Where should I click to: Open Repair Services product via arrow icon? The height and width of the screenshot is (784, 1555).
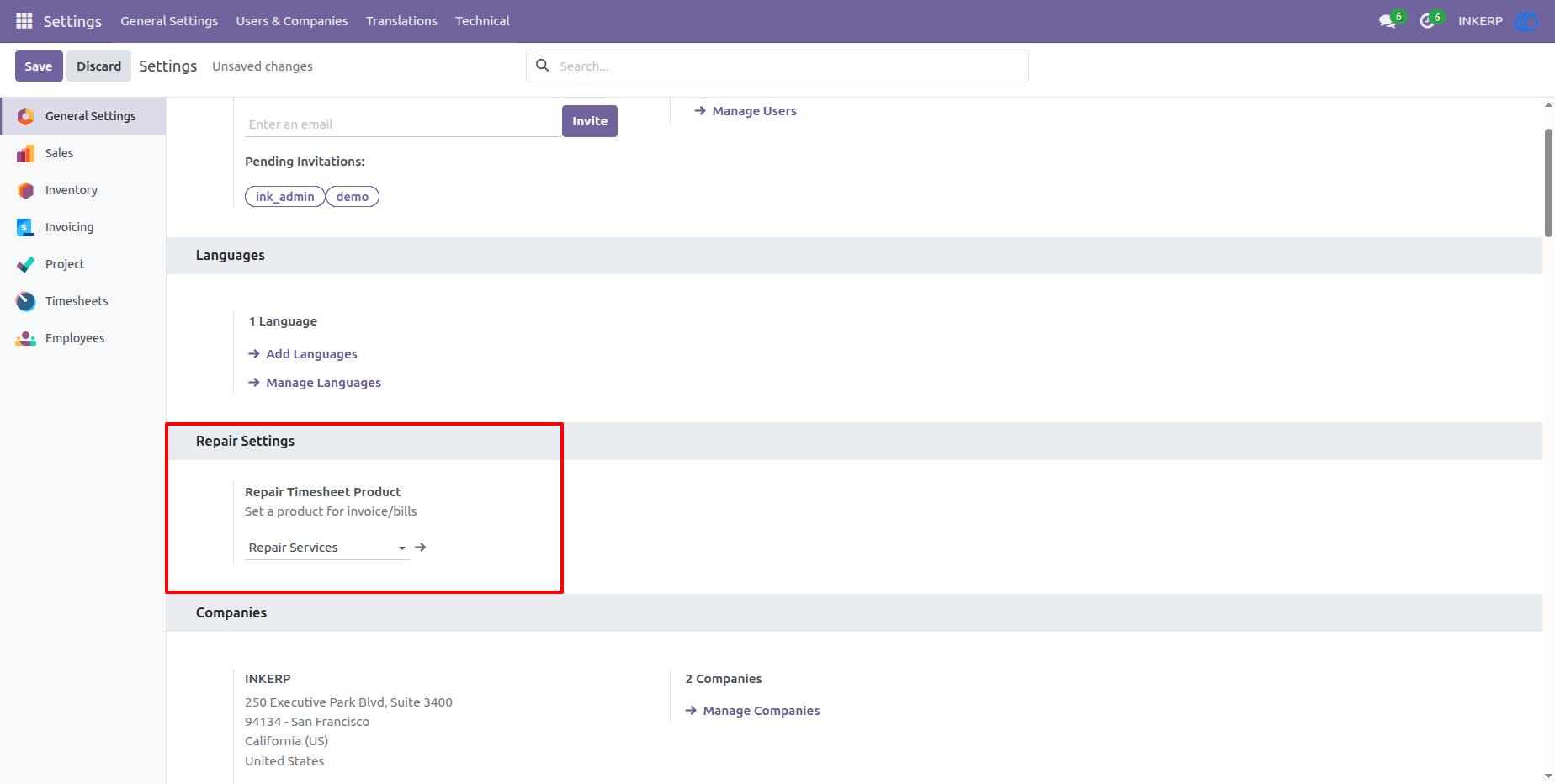click(x=421, y=548)
